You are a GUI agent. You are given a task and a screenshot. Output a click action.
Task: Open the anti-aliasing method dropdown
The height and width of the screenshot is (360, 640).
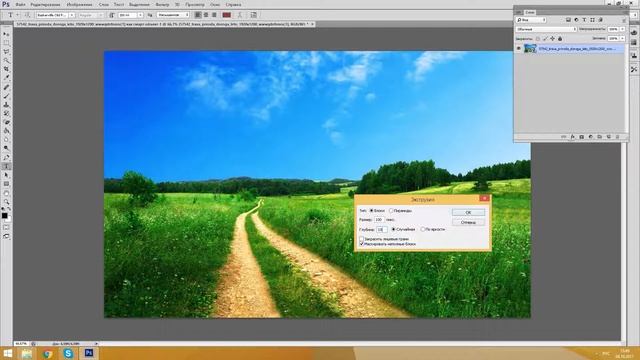pyautogui.click(x=173, y=15)
